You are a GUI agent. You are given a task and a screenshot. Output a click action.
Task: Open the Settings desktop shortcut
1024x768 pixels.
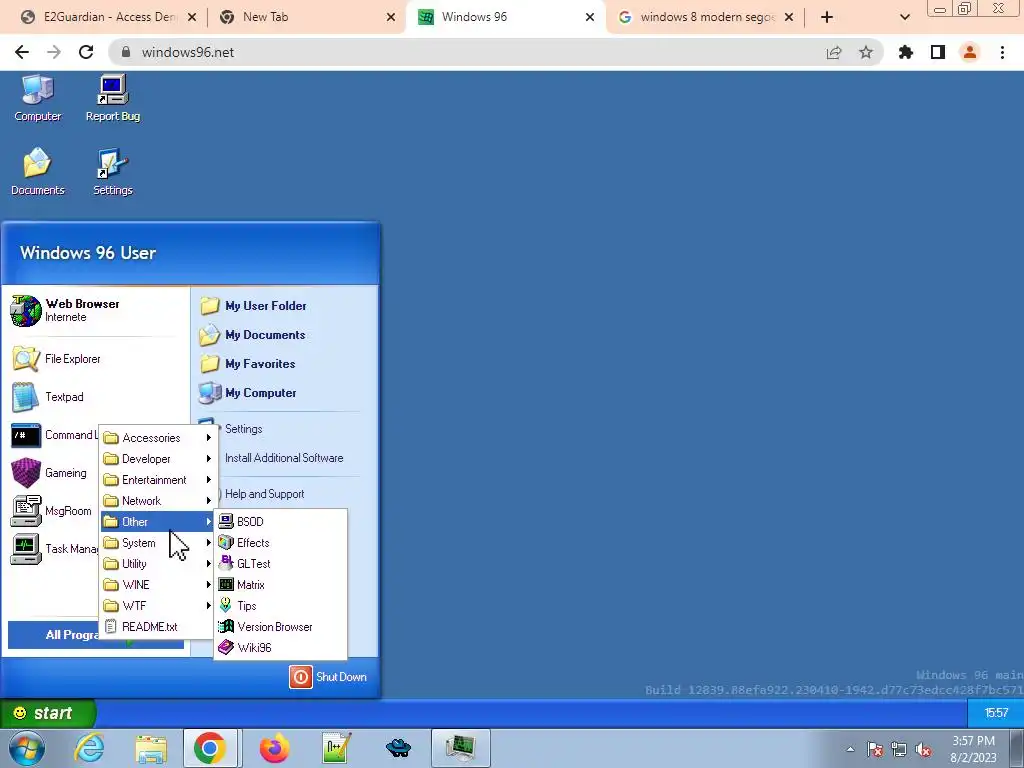coord(112,172)
